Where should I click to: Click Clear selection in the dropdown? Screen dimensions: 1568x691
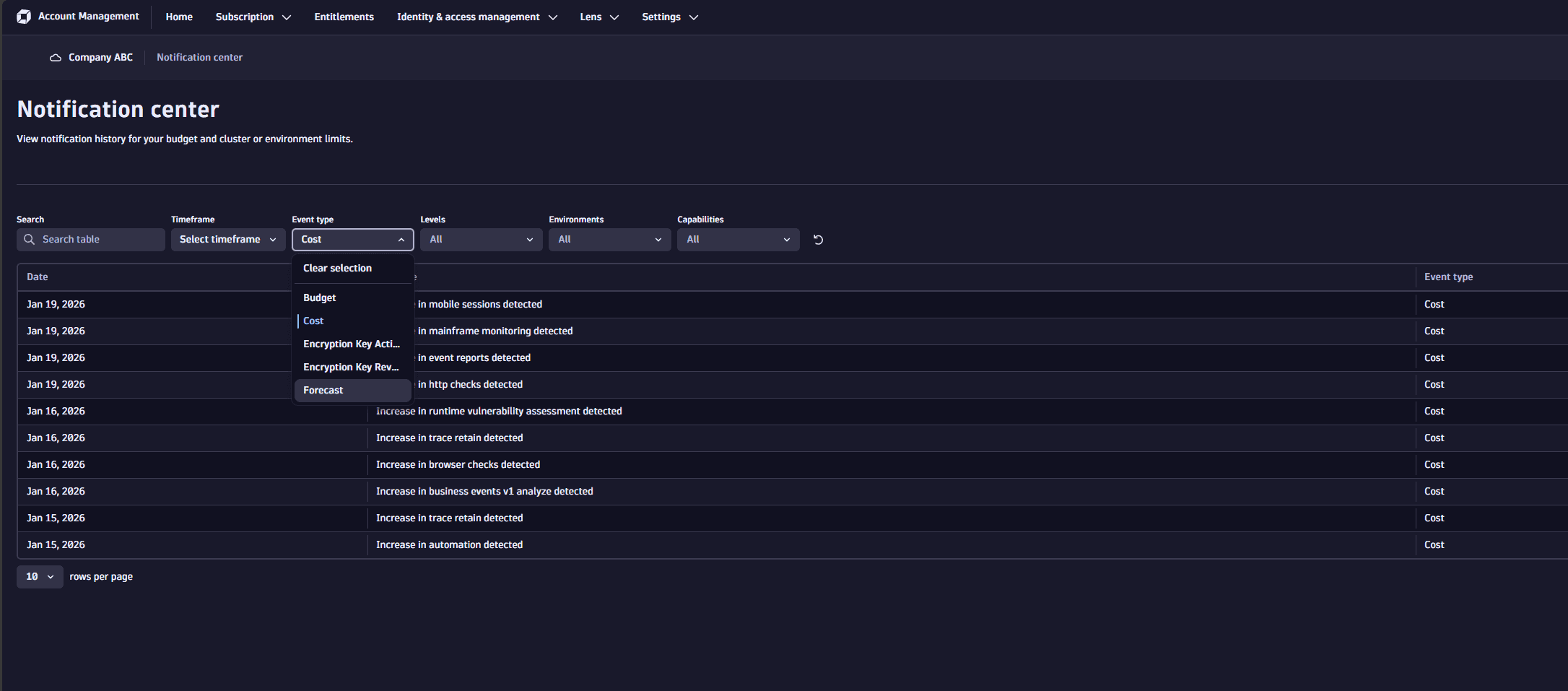337,268
